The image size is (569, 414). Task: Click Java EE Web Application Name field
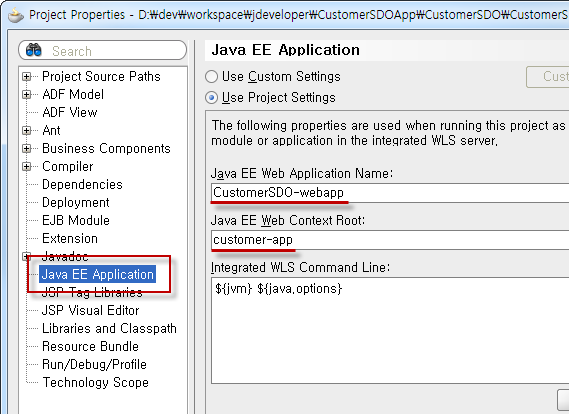pos(390,193)
